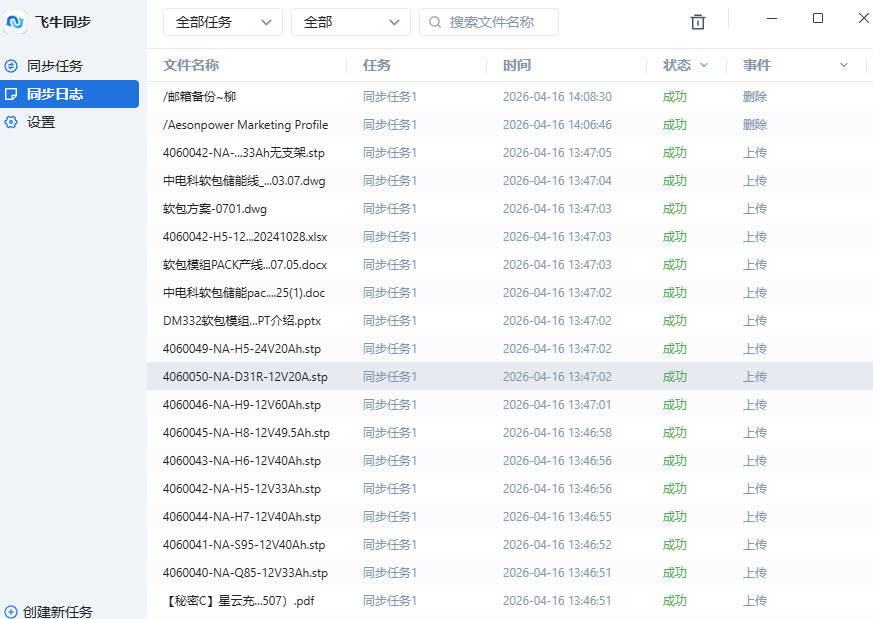
Task: Minimize the 飞牛同步 window
Action: coord(772,18)
